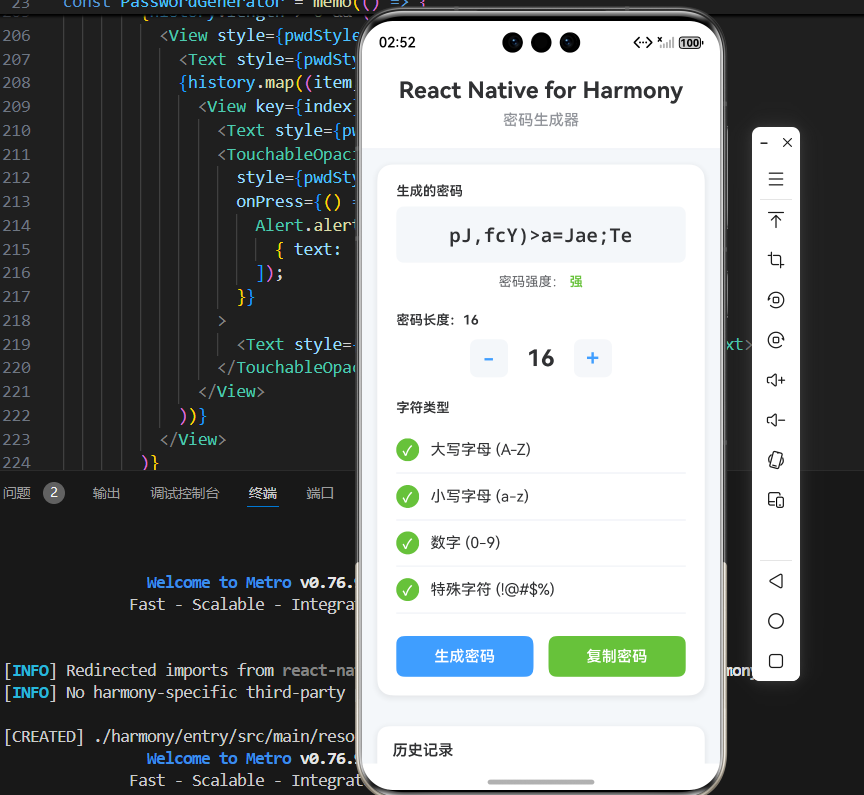
Task: Click the 复制密码 button
Action: click(x=616, y=656)
